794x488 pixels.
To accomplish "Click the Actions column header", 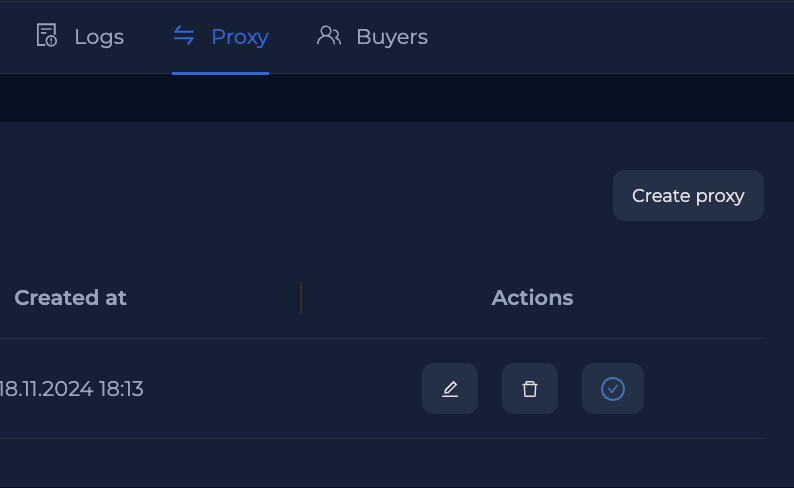I will tap(532, 298).
